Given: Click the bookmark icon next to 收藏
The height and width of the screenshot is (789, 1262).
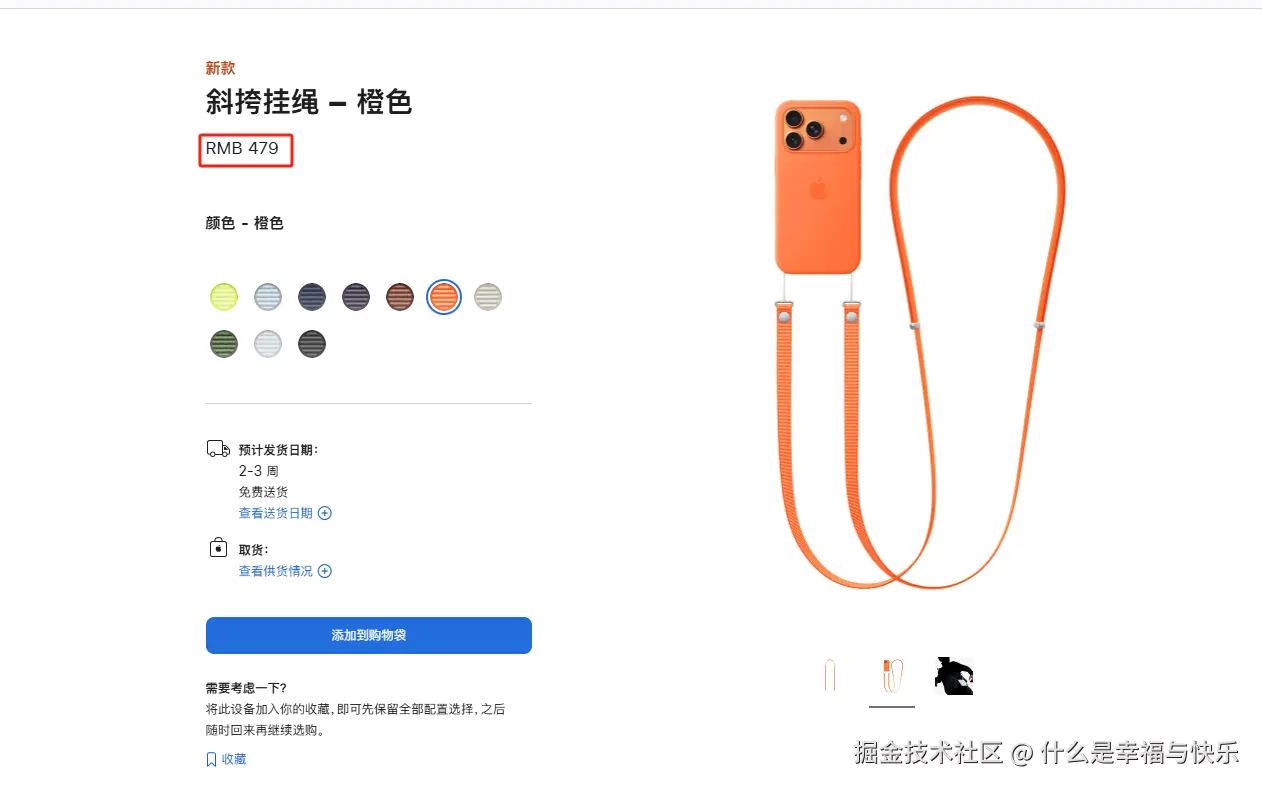Looking at the screenshot, I should pyautogui.click(x=211, y=759).
